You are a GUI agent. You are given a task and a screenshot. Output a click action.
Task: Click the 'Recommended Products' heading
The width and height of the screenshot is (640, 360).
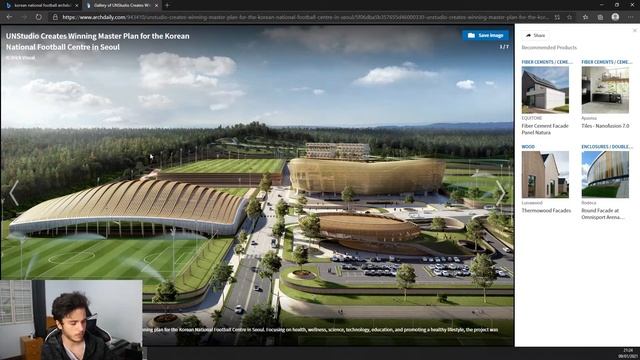click(x=549, y=47)
